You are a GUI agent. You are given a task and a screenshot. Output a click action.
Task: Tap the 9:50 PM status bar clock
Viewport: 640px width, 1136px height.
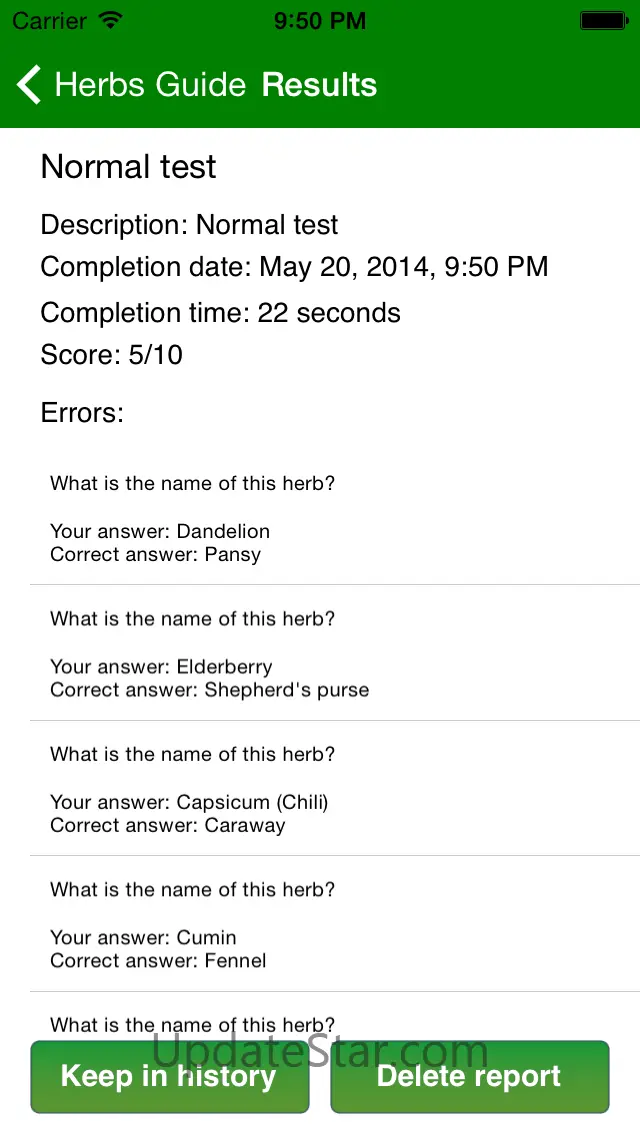(x=320, y=20)
